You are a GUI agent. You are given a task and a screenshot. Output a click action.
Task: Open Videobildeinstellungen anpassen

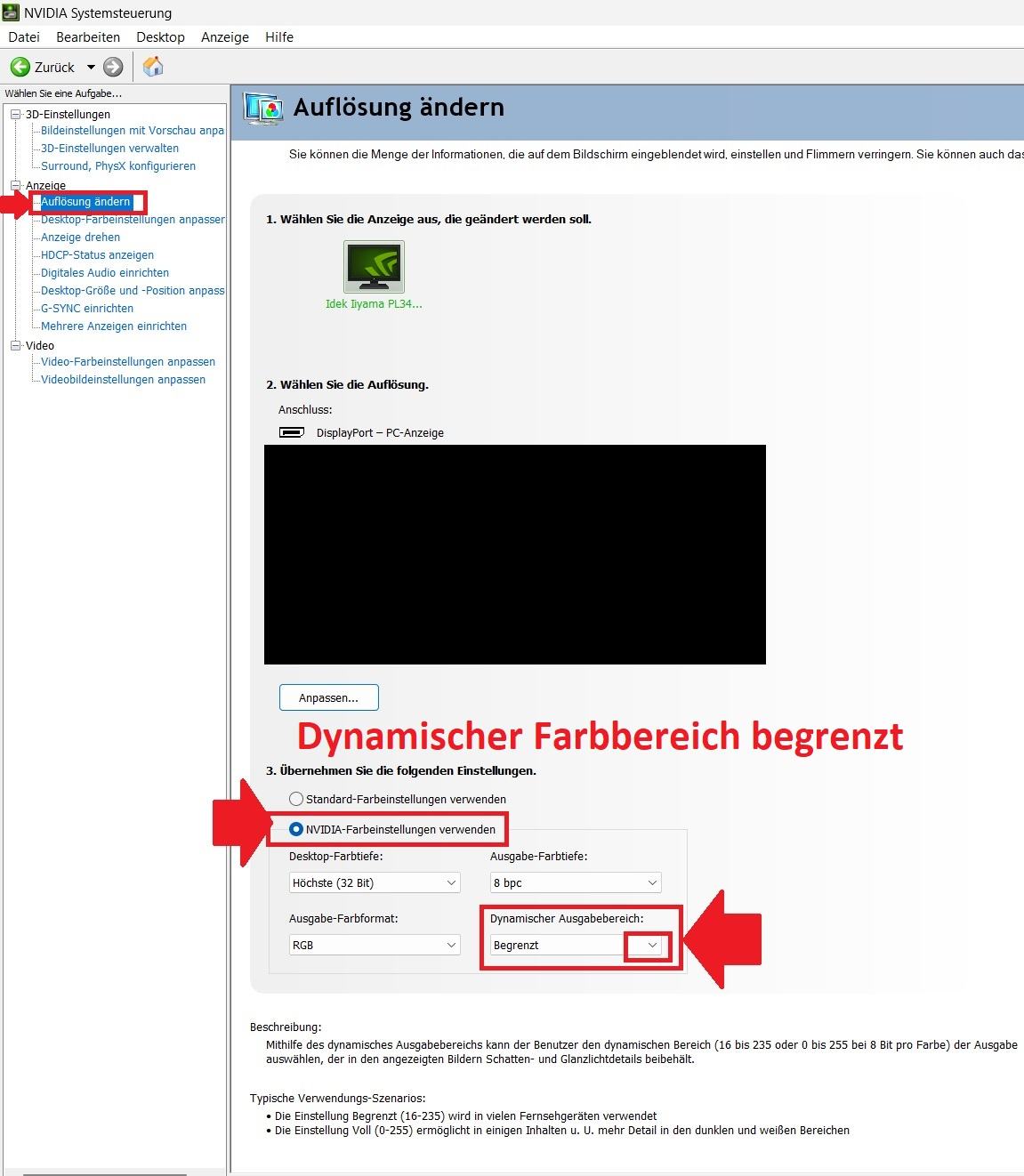click(123, 379)
